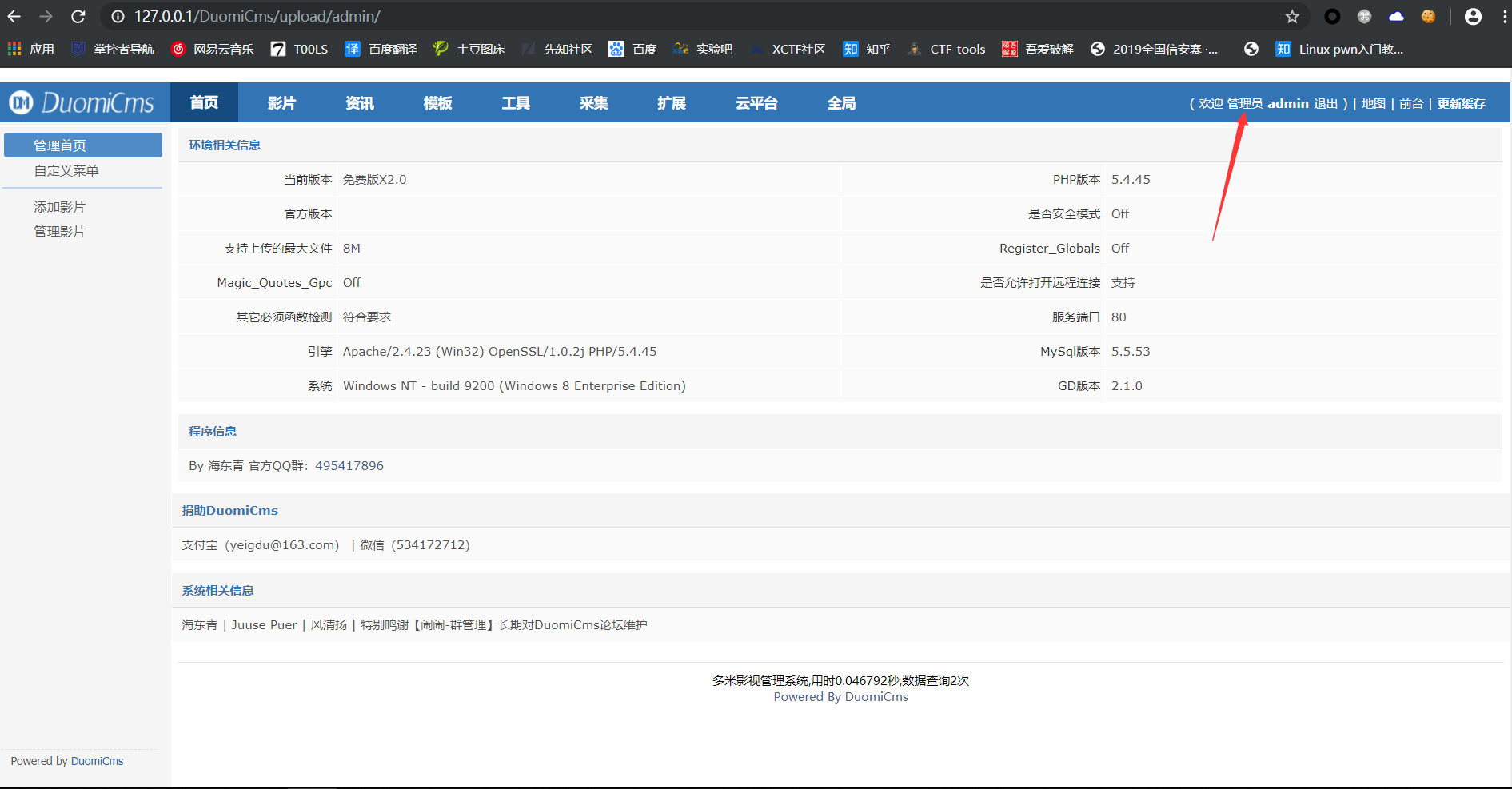Click the 免费版X2.0 version value

tap(374, 180)
